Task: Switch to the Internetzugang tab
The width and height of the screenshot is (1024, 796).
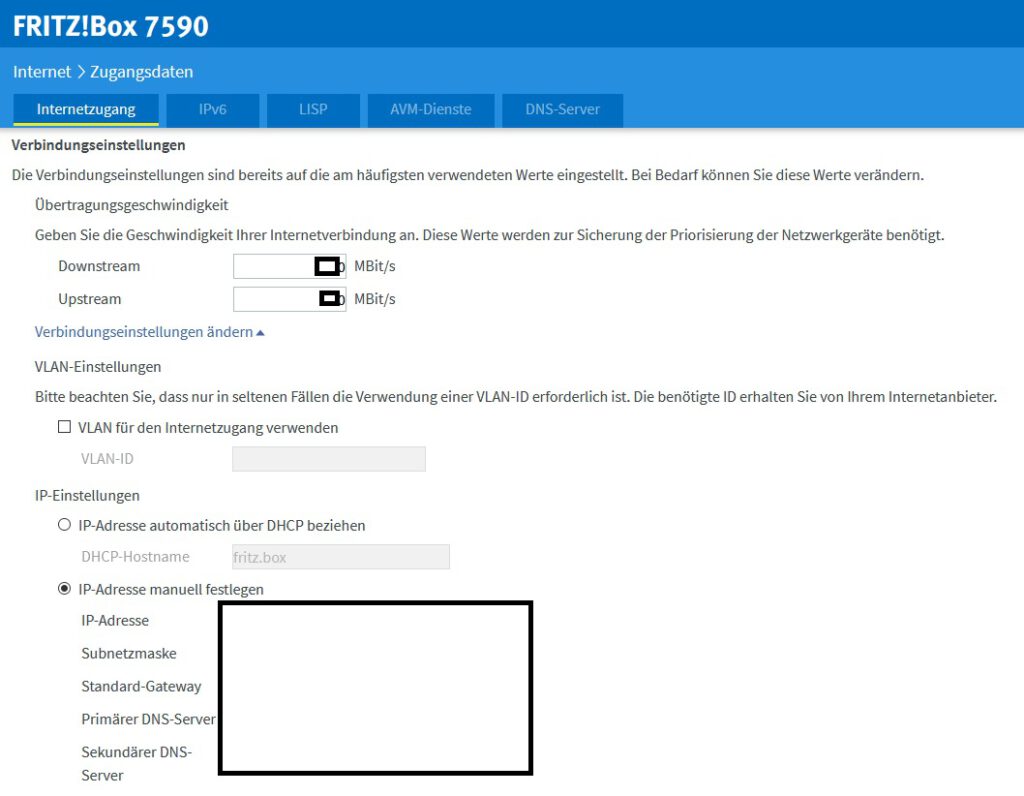Action: click(x=86, y=110)
